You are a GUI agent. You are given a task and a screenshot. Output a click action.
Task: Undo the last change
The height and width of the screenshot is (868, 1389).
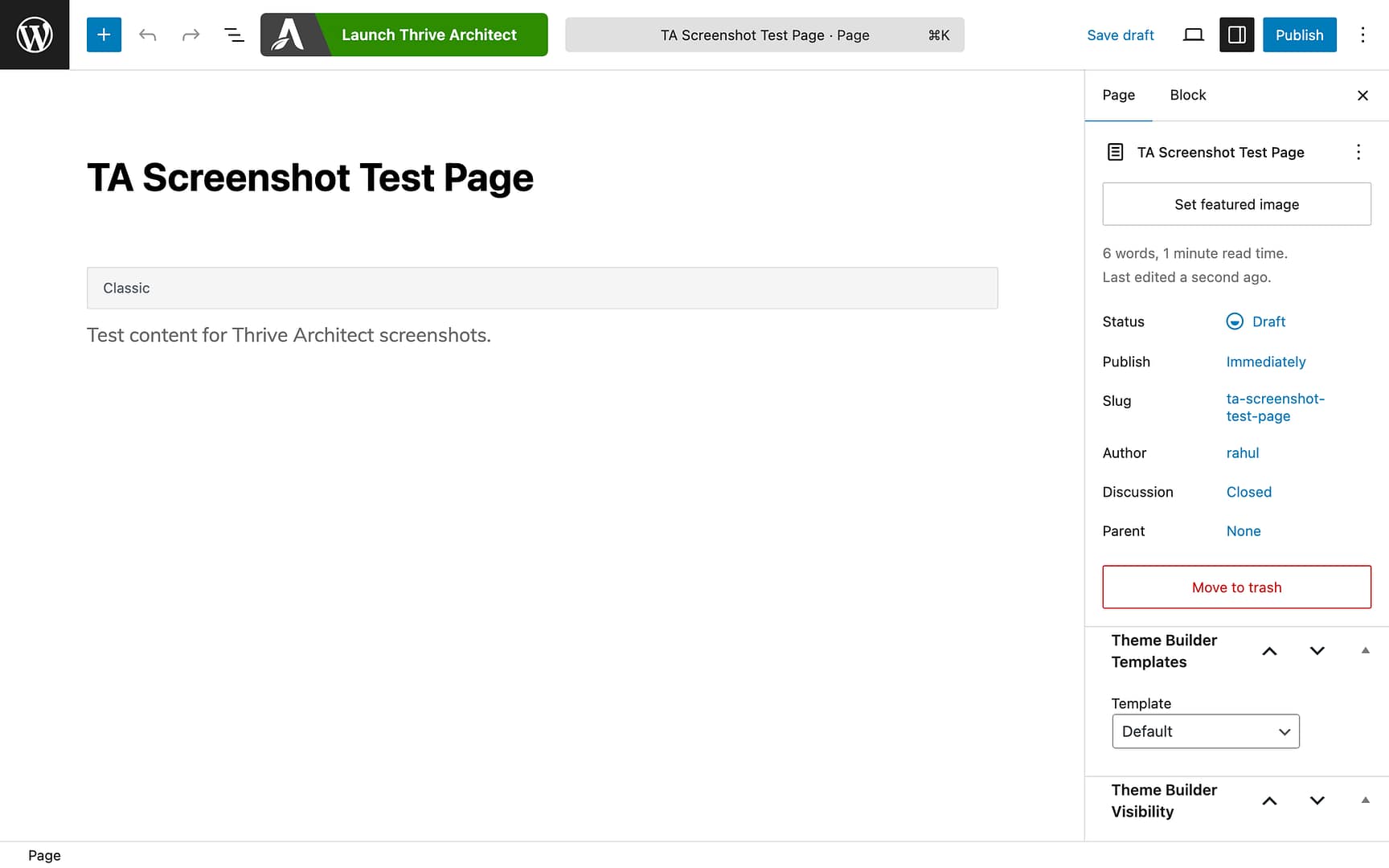(147, 35)
